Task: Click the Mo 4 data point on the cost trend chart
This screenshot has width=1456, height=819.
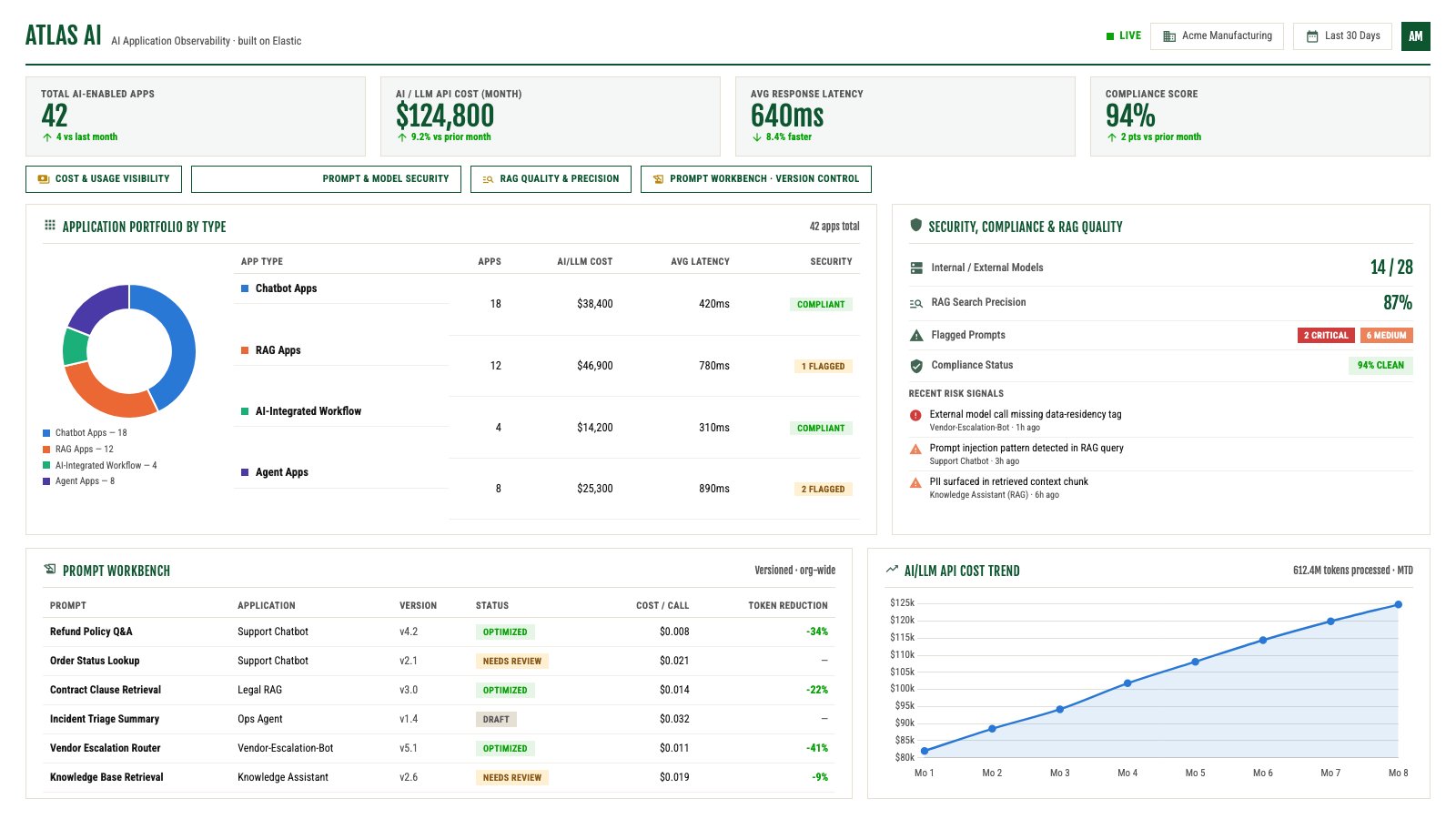Action: pyautogui.click(x=1127, y=683)
